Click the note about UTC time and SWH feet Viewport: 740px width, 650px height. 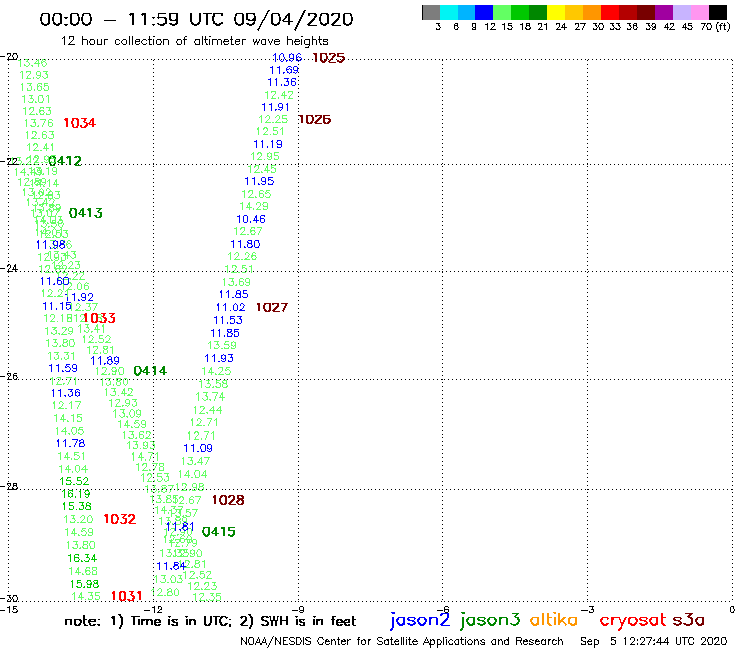210,621
